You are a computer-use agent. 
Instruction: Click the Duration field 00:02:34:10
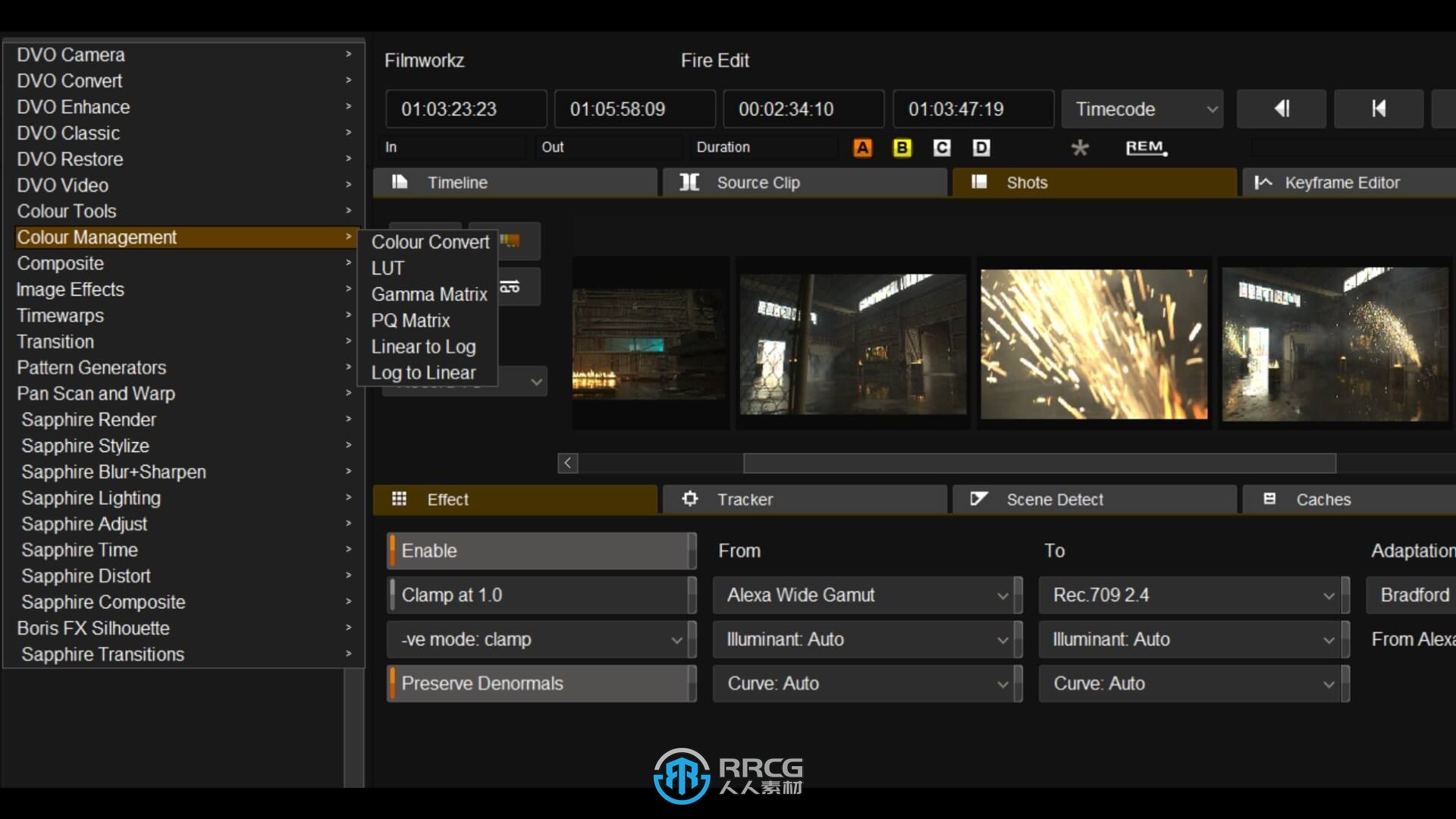(803, 109)
